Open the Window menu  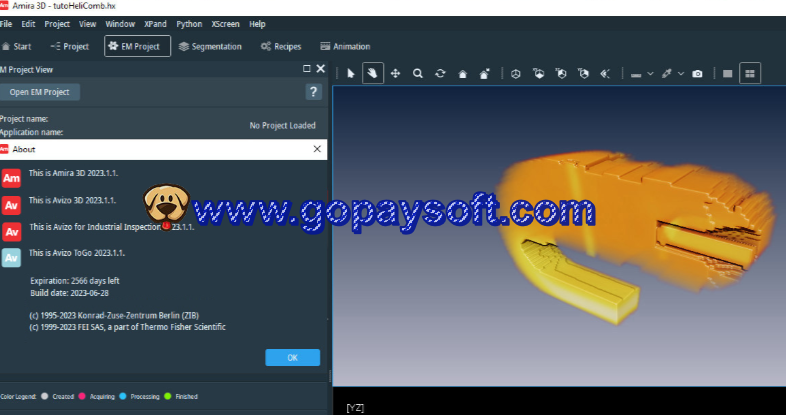pos(120,24)
